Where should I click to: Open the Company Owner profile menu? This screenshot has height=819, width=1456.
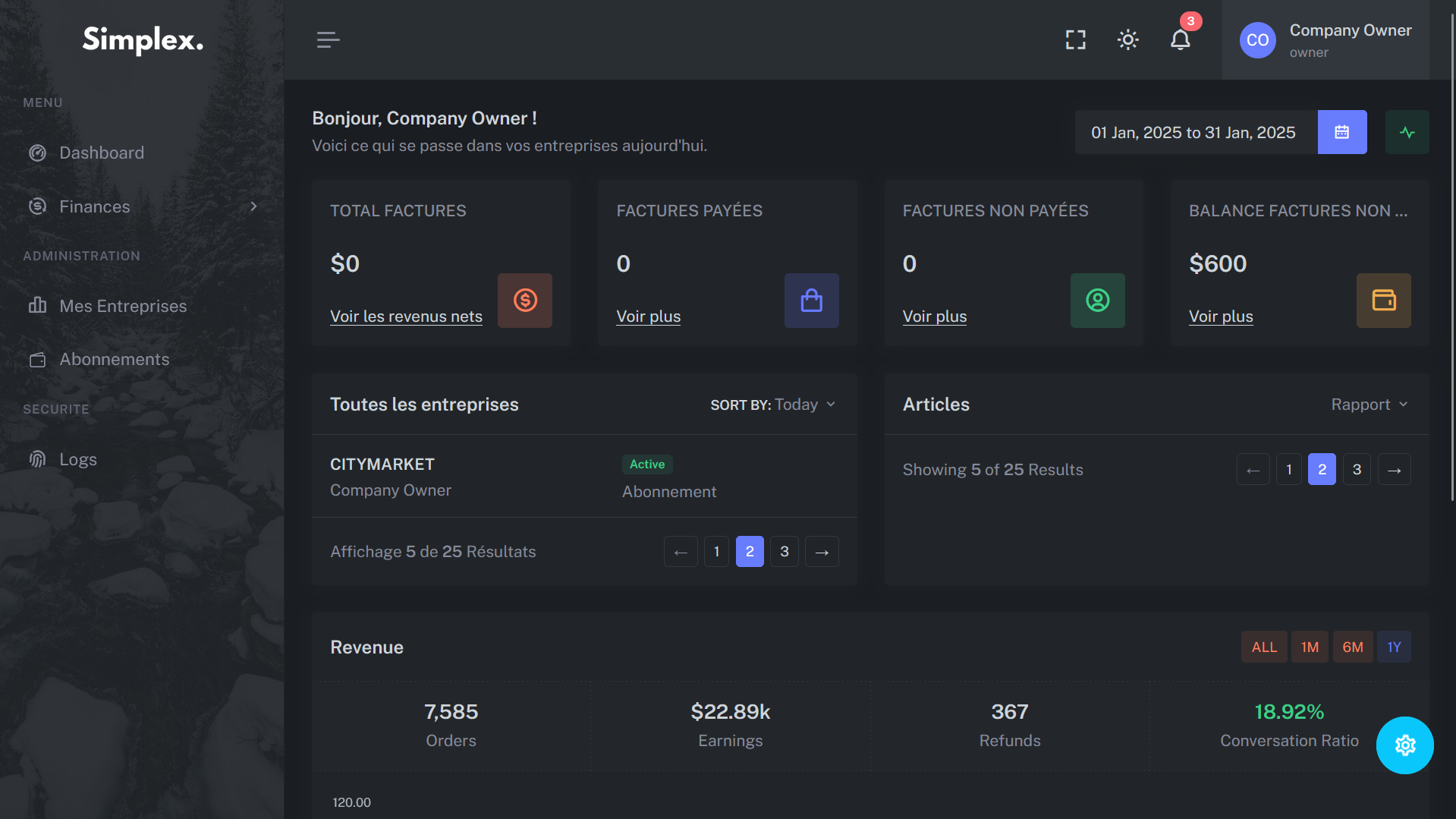click(x=1325, y=40)
